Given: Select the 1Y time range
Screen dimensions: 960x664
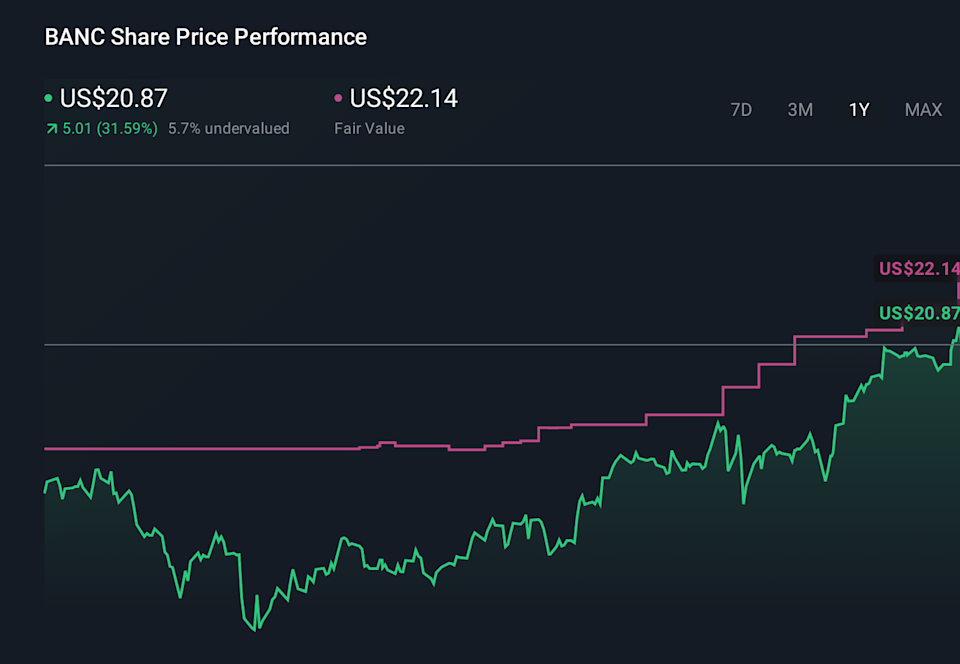Looking at the screenshot, I should point(858,110).
